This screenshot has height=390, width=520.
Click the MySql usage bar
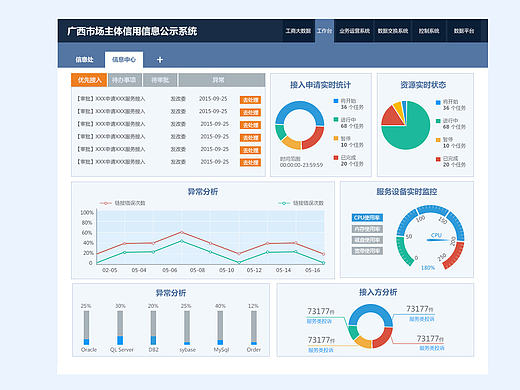tap(220, 328)
